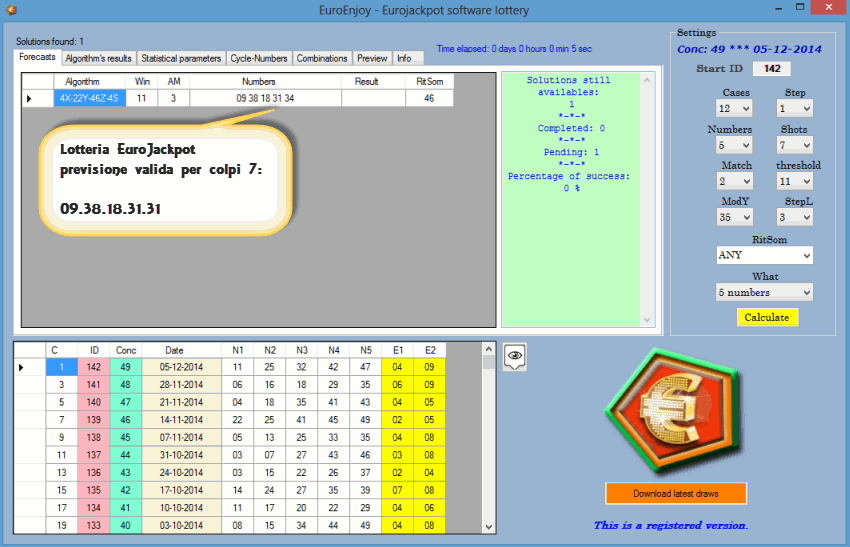
Task: Click the selected C cell with value 1
Action: 62,367
